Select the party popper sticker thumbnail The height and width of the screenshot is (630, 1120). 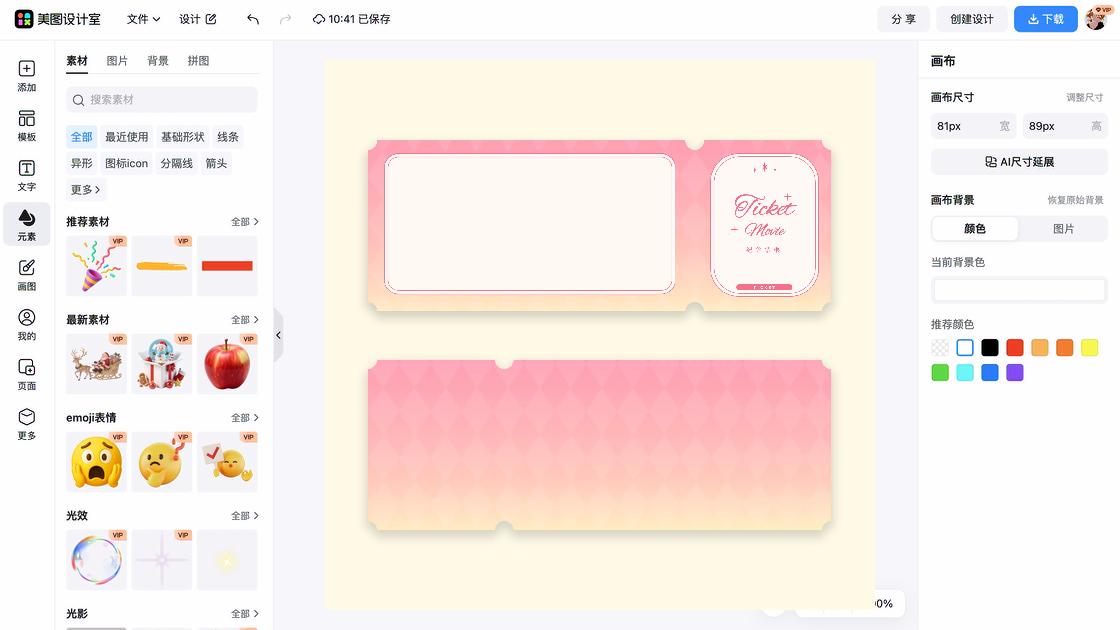click(x=96, y=266)
